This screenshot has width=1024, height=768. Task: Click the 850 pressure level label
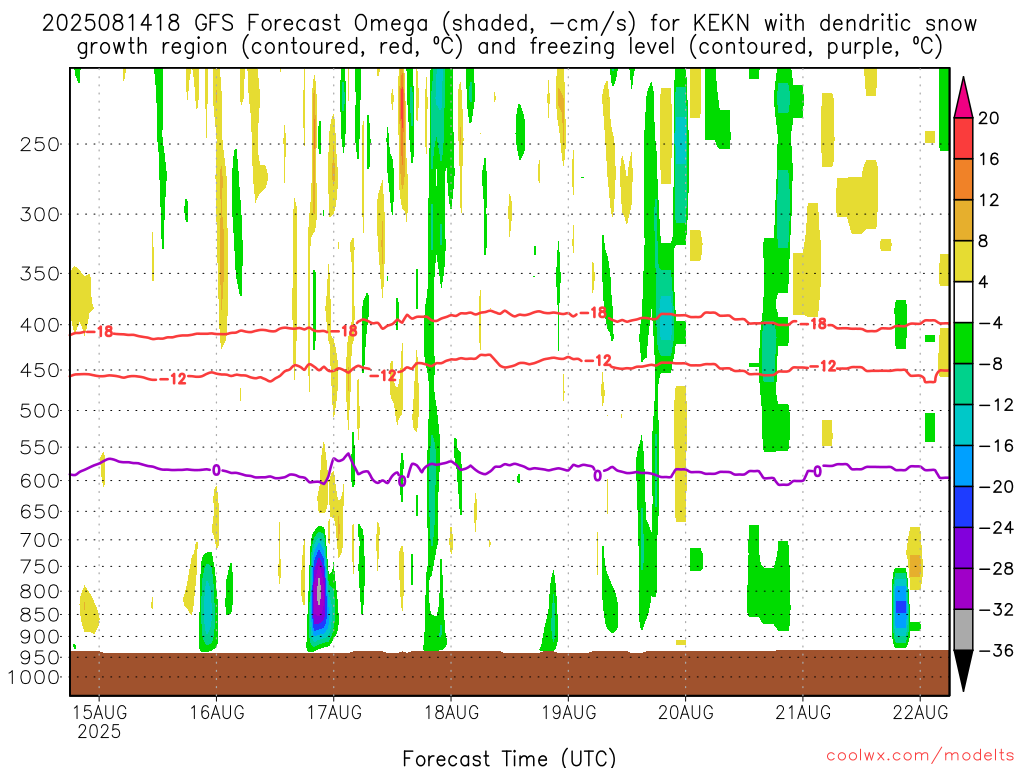point(40,615)
